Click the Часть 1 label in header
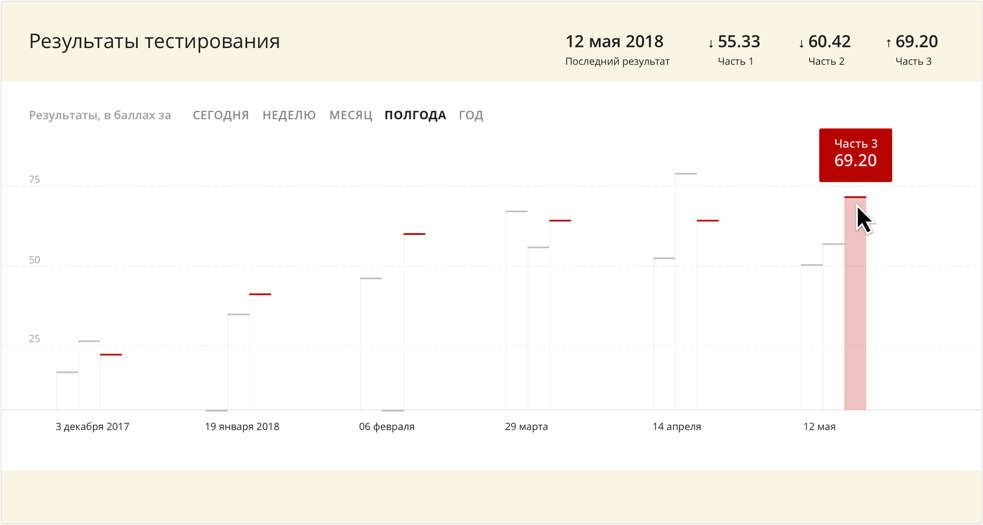 coord(736,62)
